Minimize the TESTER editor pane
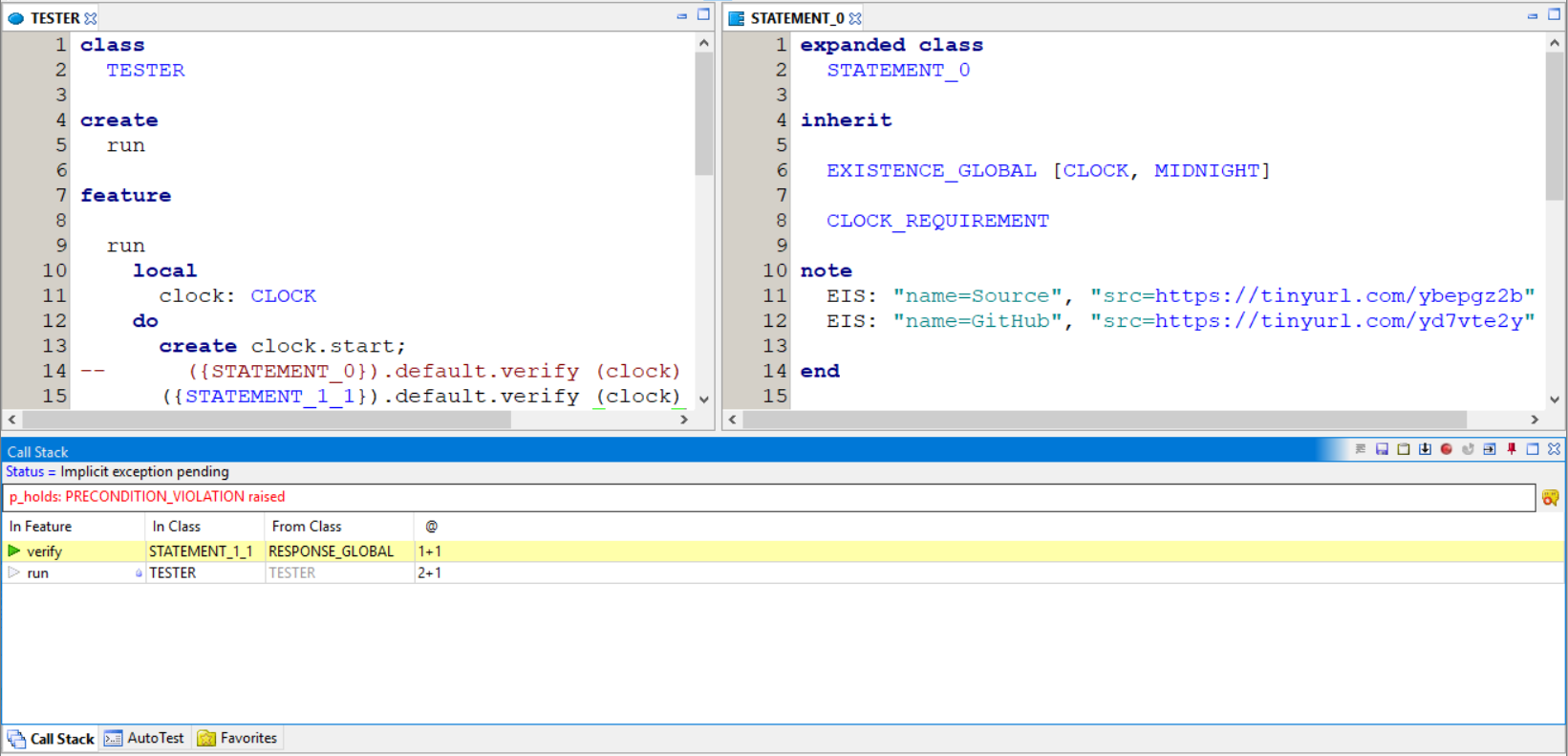The image size is (1568, 756). 681,16
